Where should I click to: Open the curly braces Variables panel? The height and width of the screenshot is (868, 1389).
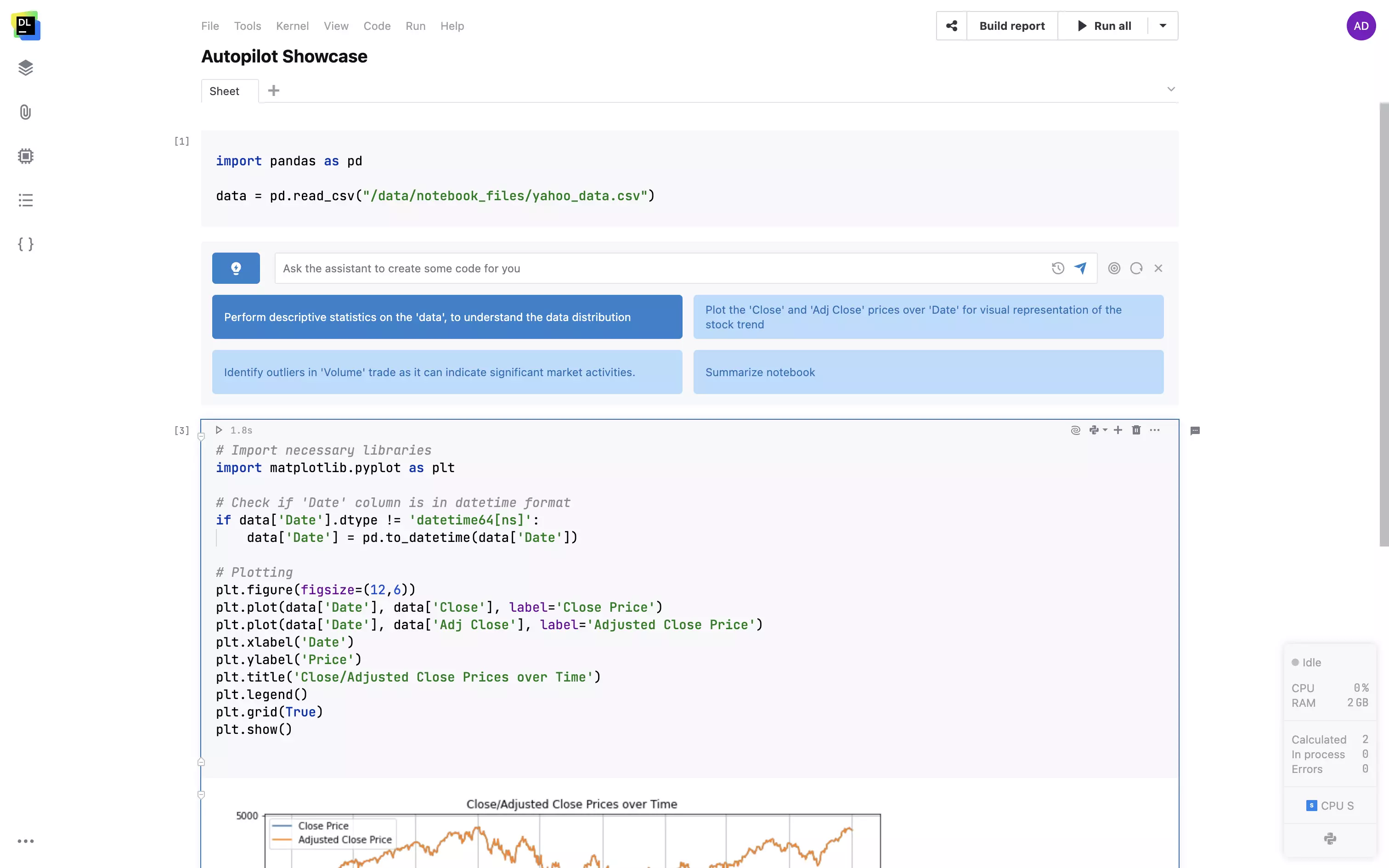click(25, 244)
